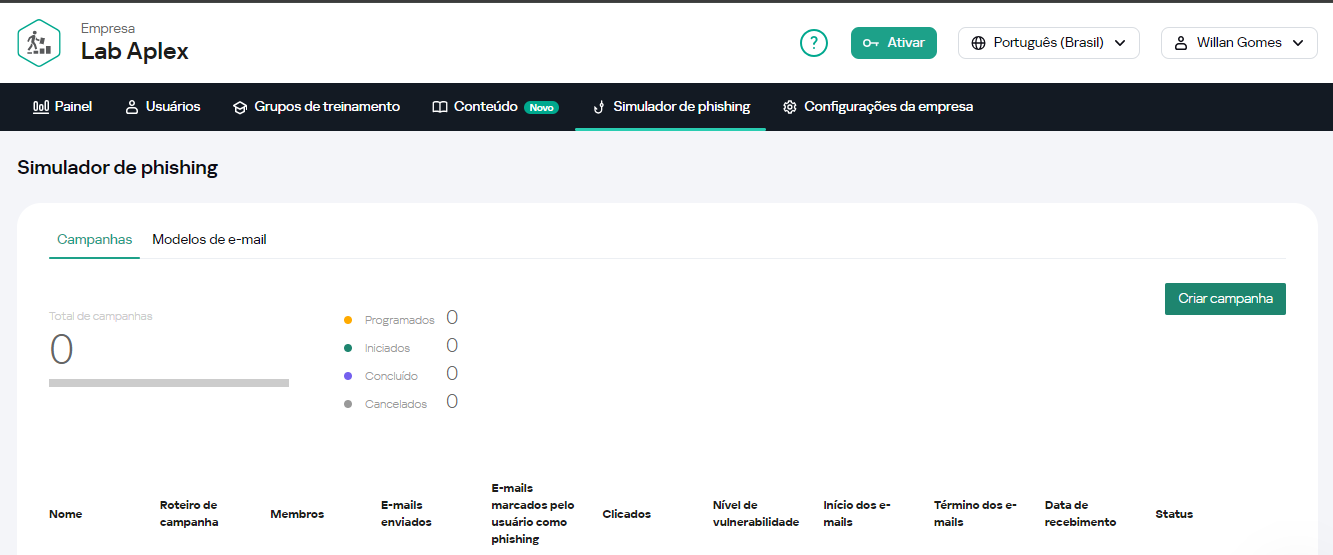Open the help question mark icon

point(814,43)
